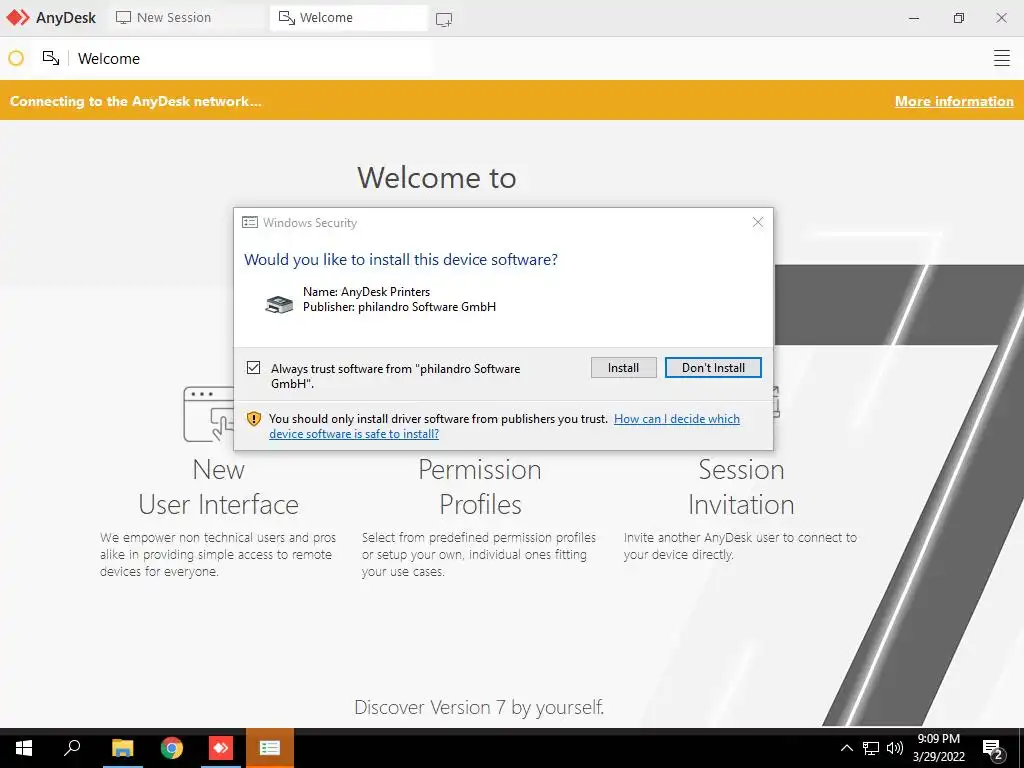The height and width of the screenshot is (768, 1024).
Task: Click the Welcome to heading
Action: [x=436, y=178]
